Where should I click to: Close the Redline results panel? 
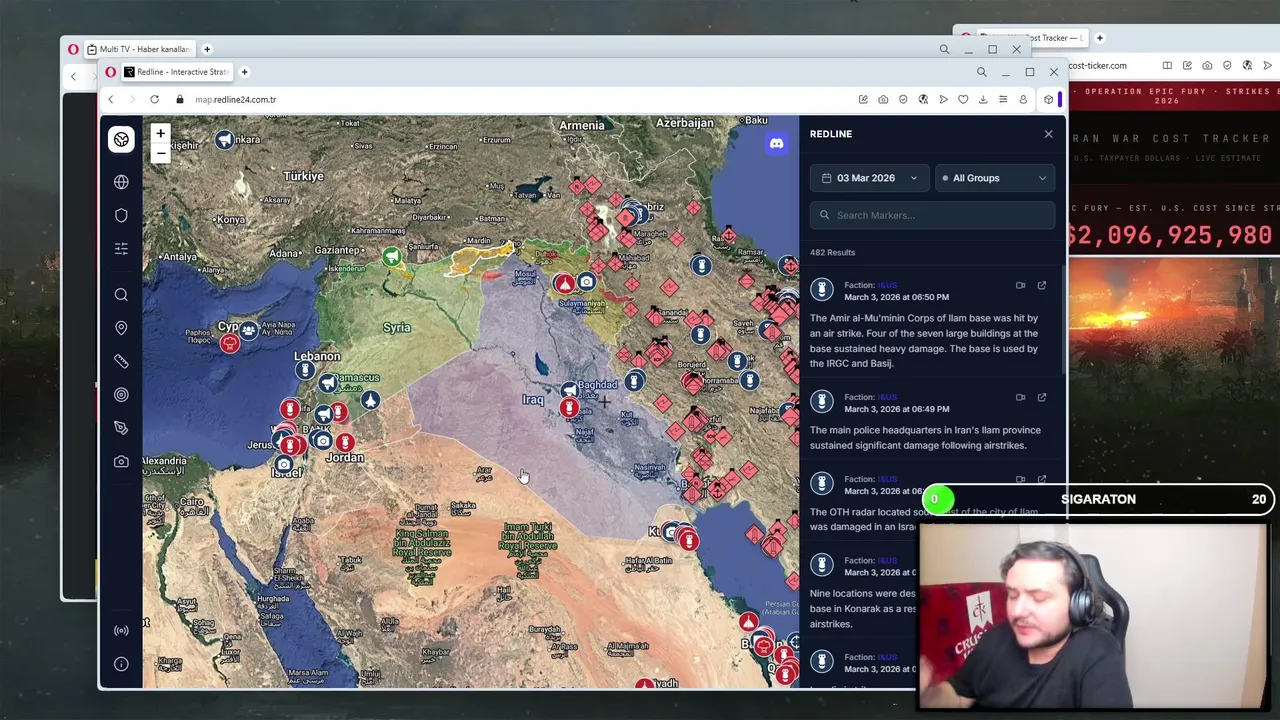(x=1048, y=134)
